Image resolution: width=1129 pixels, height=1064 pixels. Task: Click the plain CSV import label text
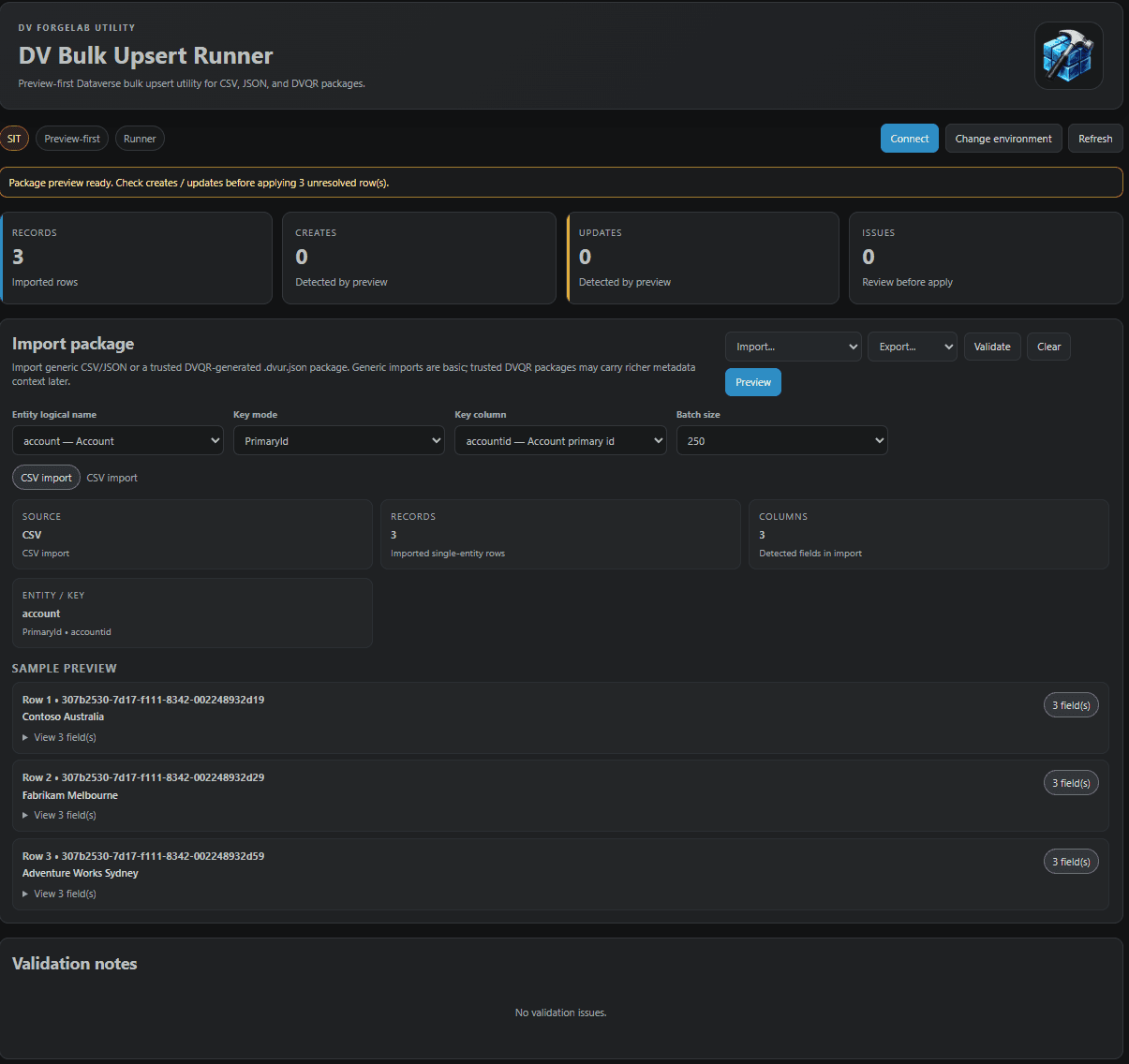112,478
